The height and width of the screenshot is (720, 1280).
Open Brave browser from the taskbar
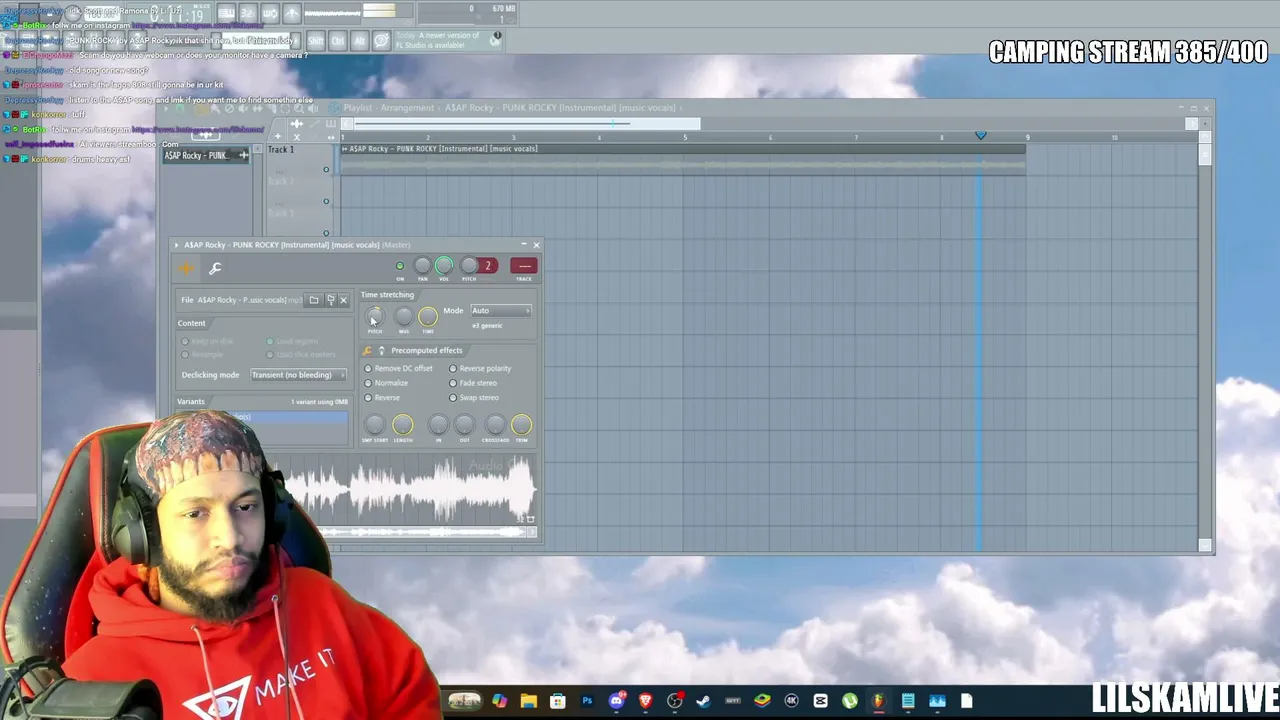pyautogui.click(x=645, y=701)
